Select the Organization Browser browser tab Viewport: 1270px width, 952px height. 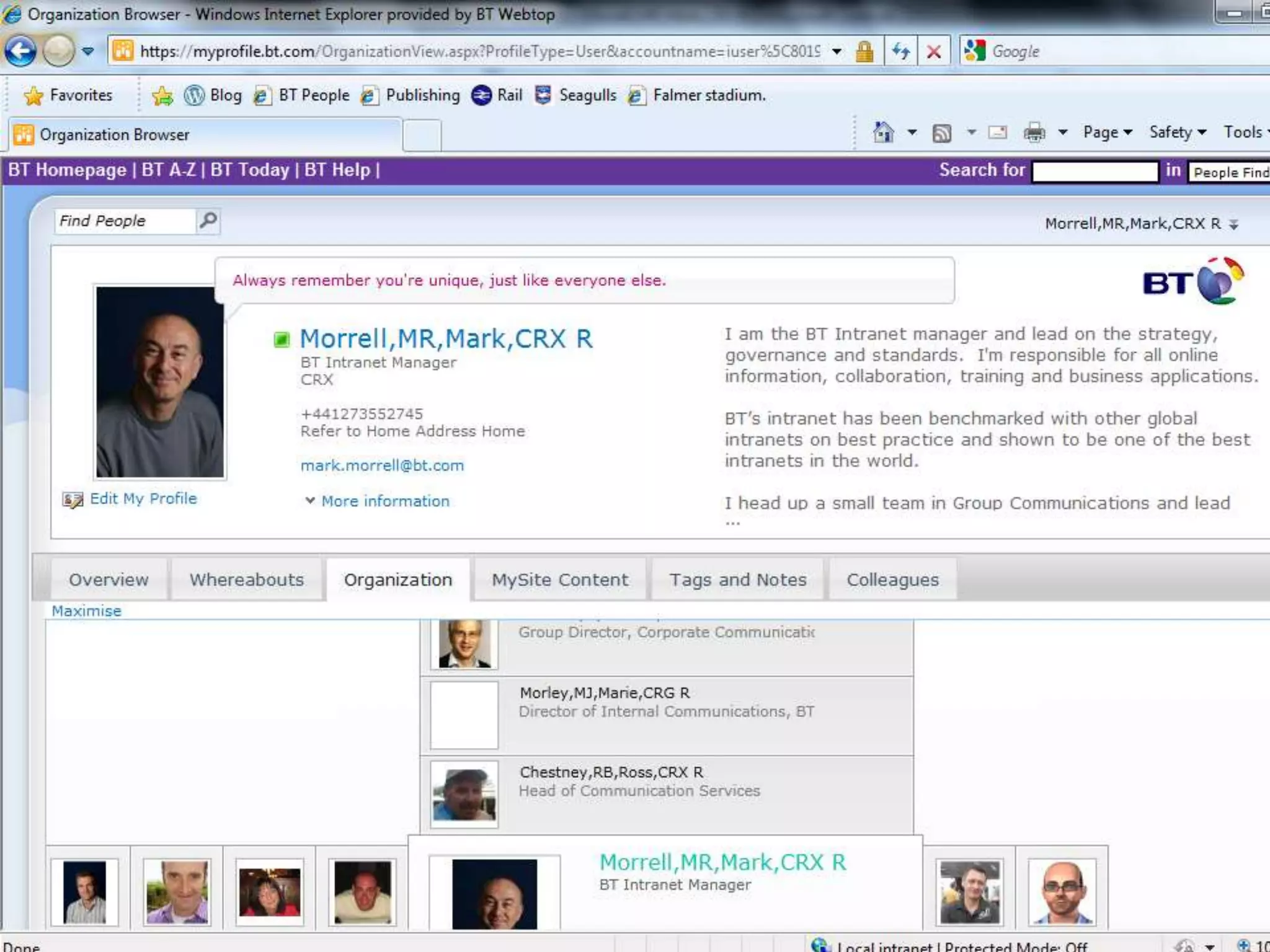(205, 134)
